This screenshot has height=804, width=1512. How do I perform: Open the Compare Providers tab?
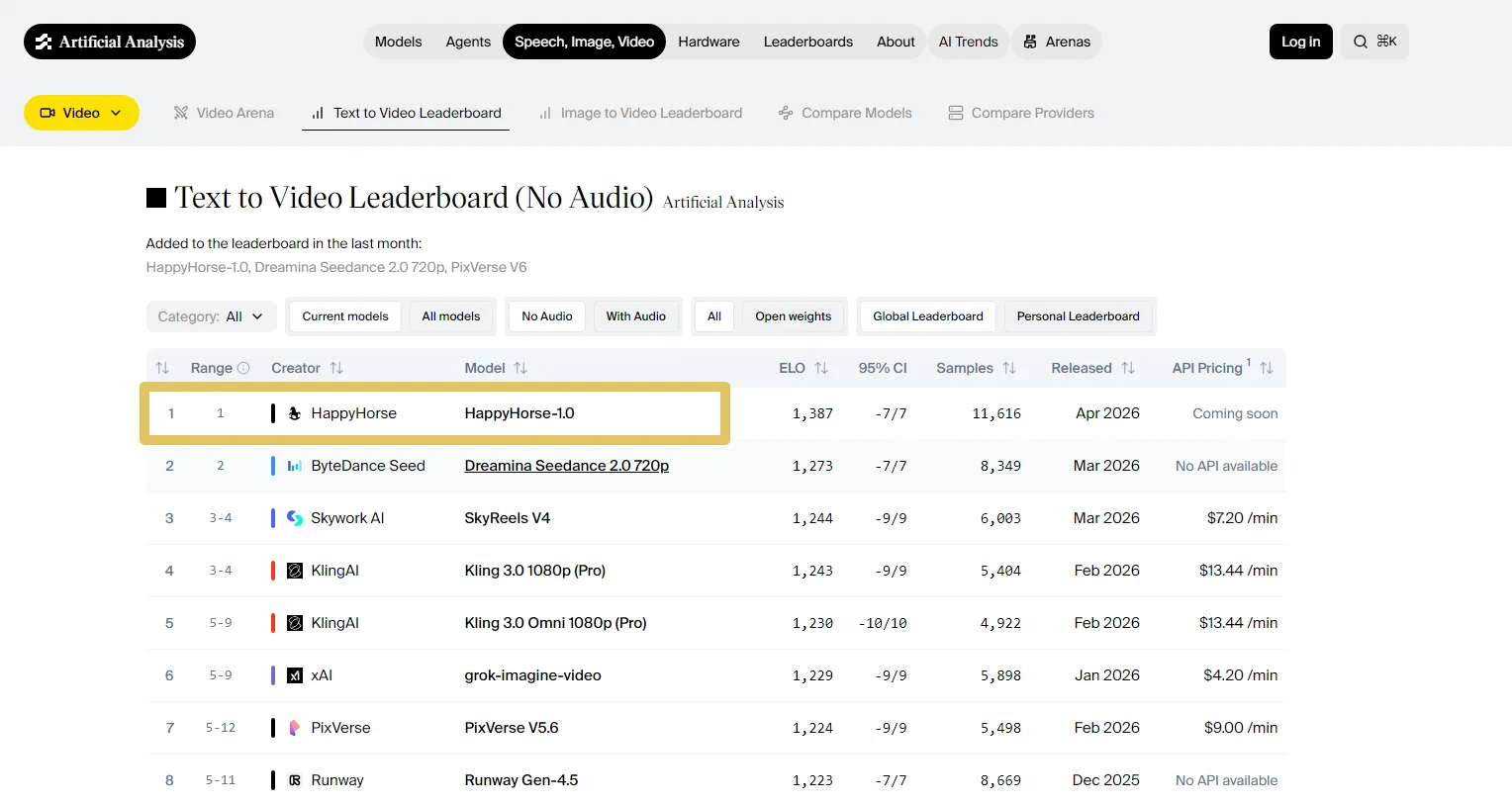tap(1021, 113)
